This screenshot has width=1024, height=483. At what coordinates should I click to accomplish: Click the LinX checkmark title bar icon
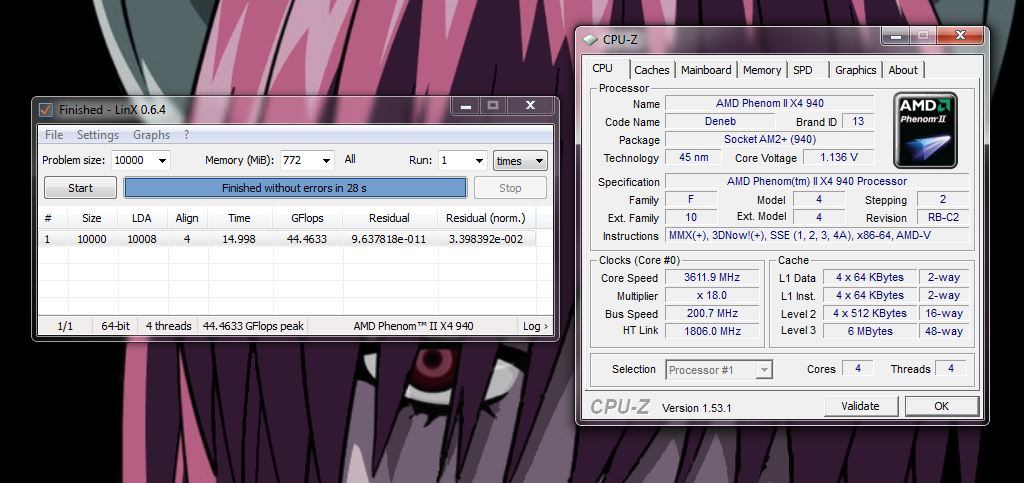click(46, 110)
